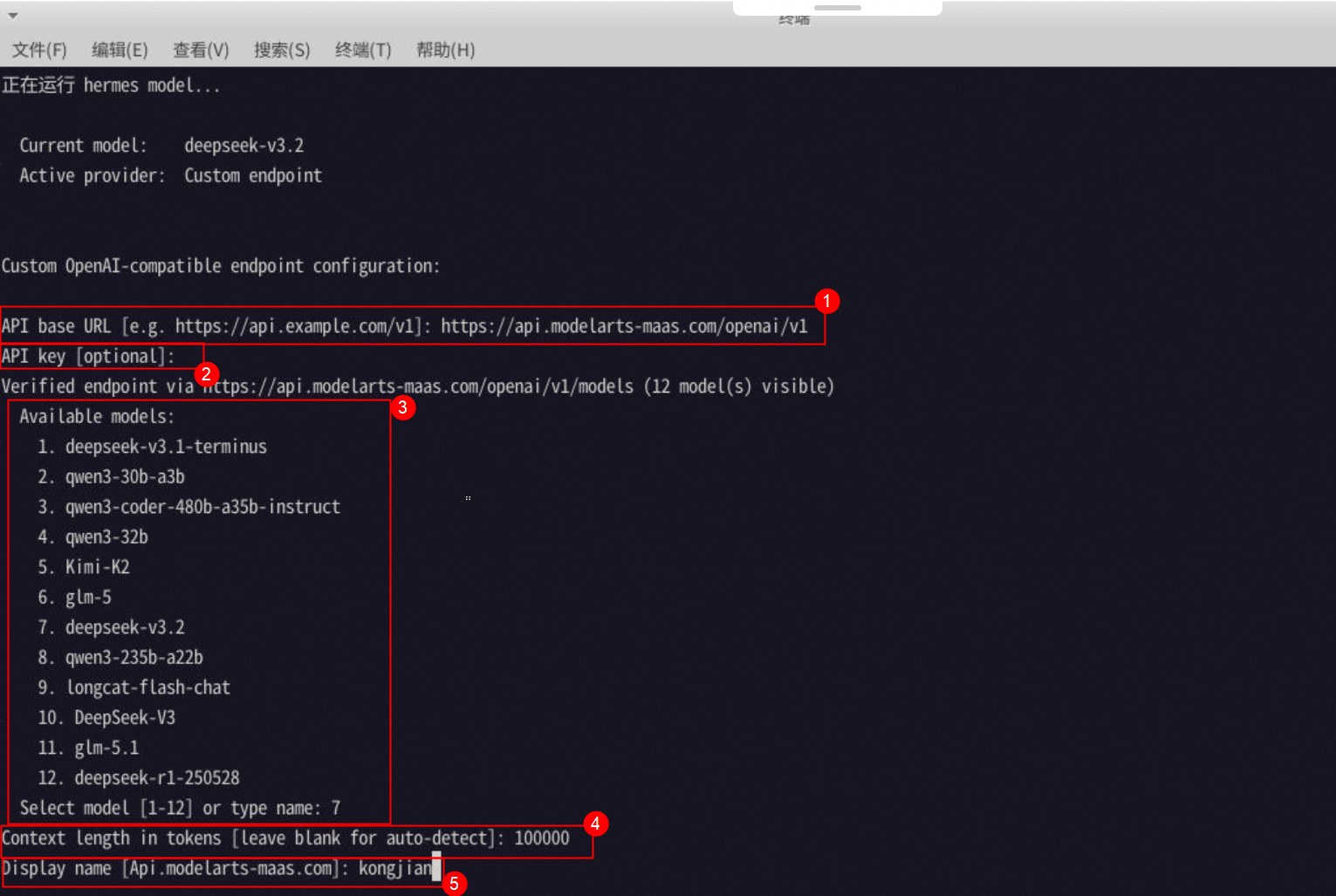Click model entry glm-5.1

(106, 748)
